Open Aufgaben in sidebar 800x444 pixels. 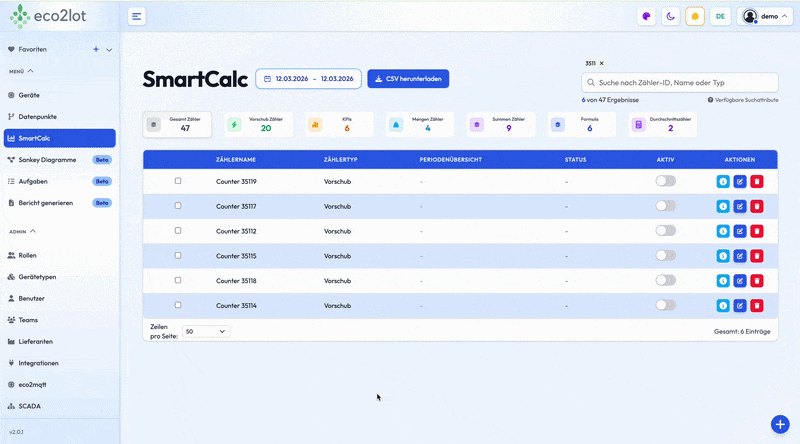pyautogui.click(x=60, y=181)
